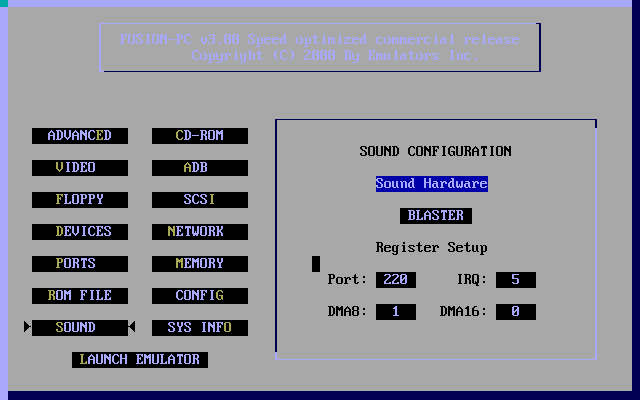
Task: Click the CONFIG menu button
Action: pyautogui.click(x=200, y=296)
